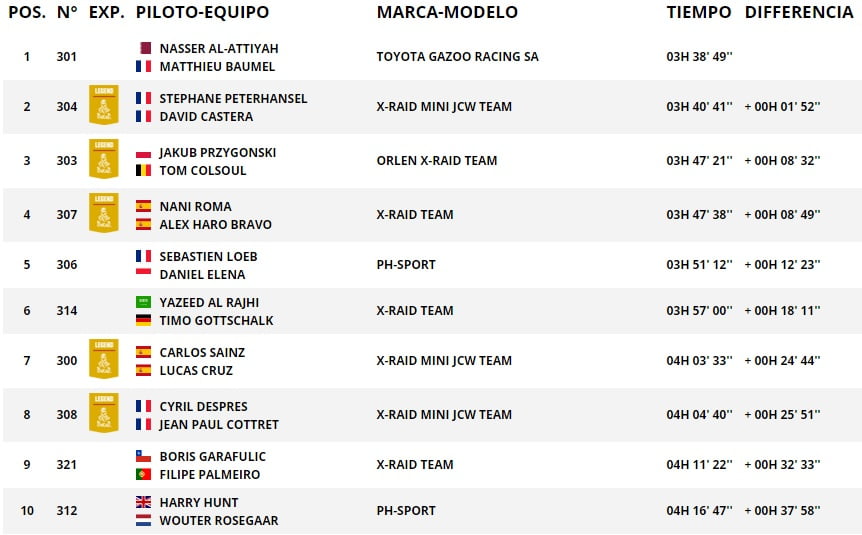This screenshot has width=862, height=535.
Task: Click the UK flag next to Harry Hunt
Action: point(143,502)
